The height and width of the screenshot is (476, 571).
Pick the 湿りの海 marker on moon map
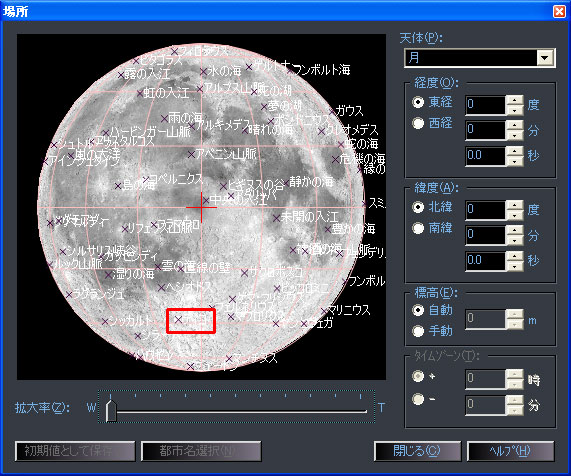point(108,275)
